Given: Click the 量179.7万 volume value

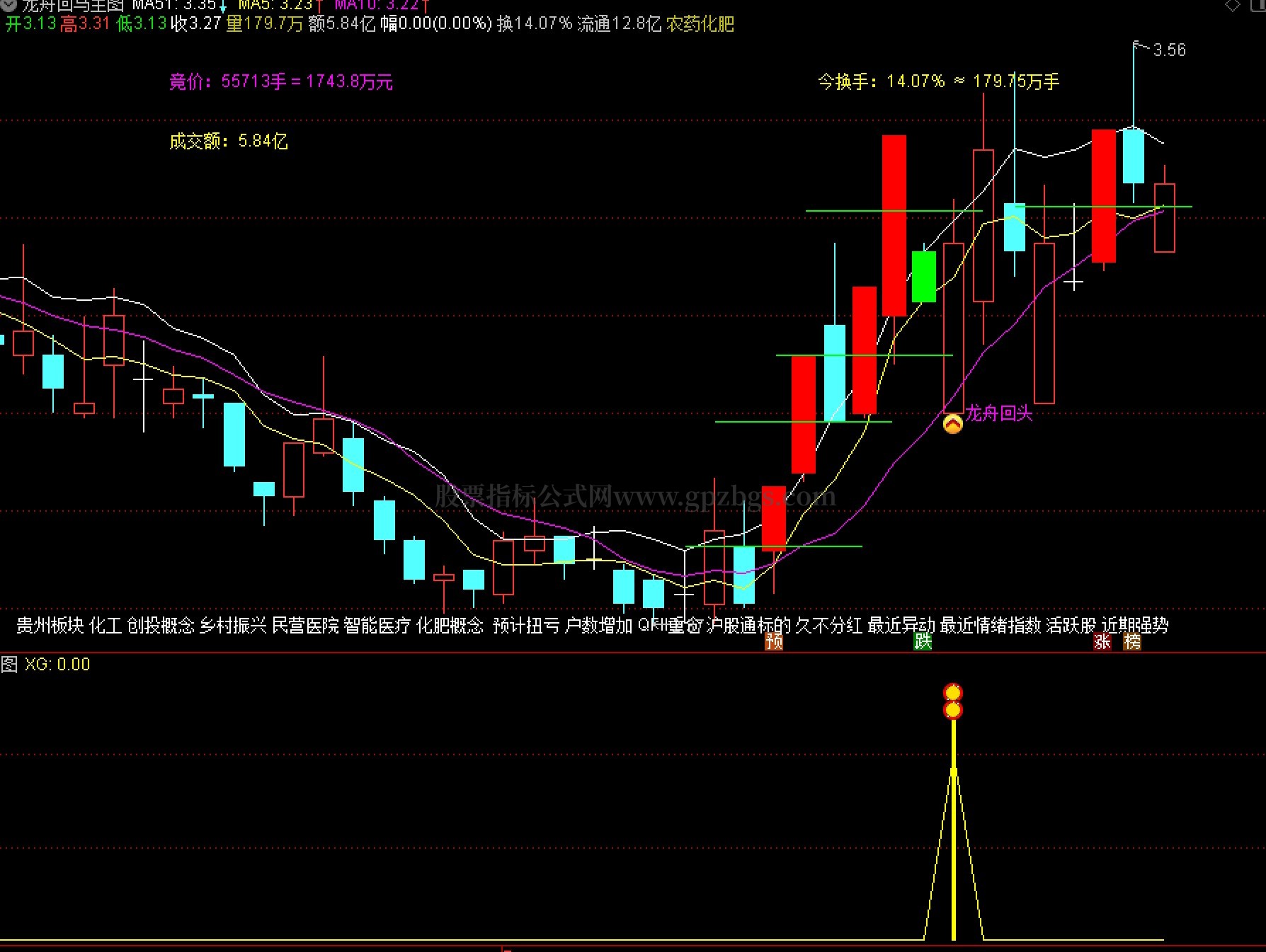Looking at the screenshot, I should 265,24.
